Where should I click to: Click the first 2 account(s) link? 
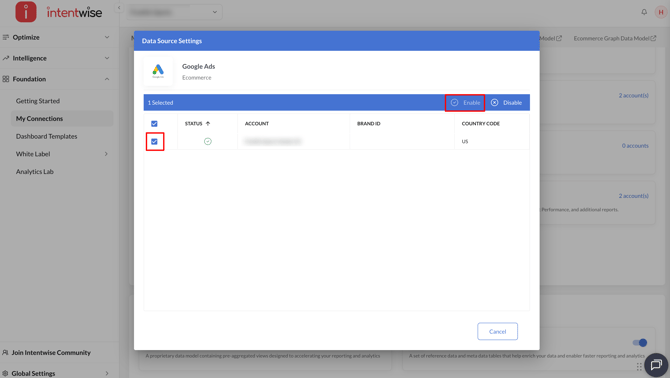pyautogui.click(x=633, y=96)
